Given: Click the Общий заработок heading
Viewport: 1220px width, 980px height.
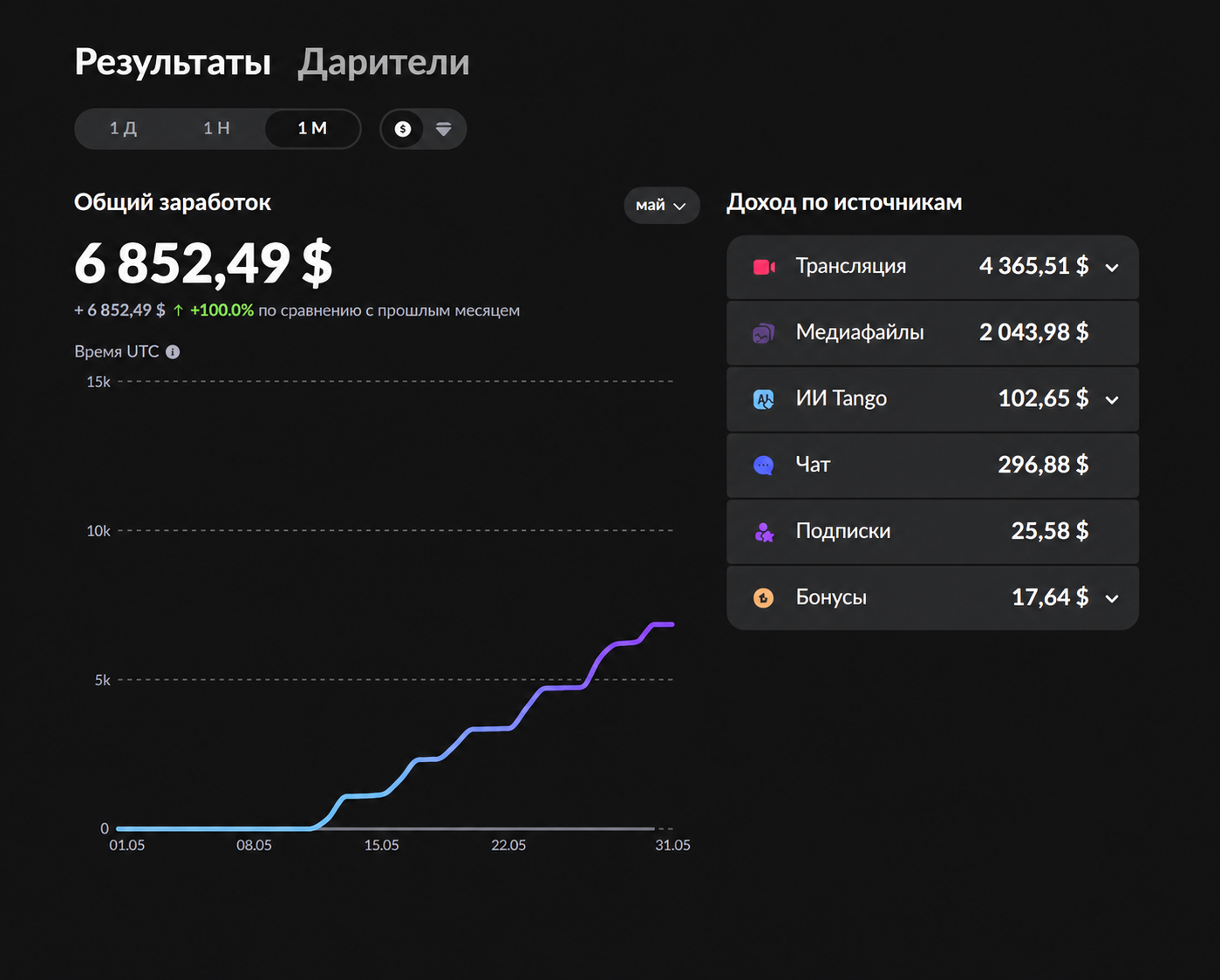Looking at the screenshot, I should tap(173, 202).
